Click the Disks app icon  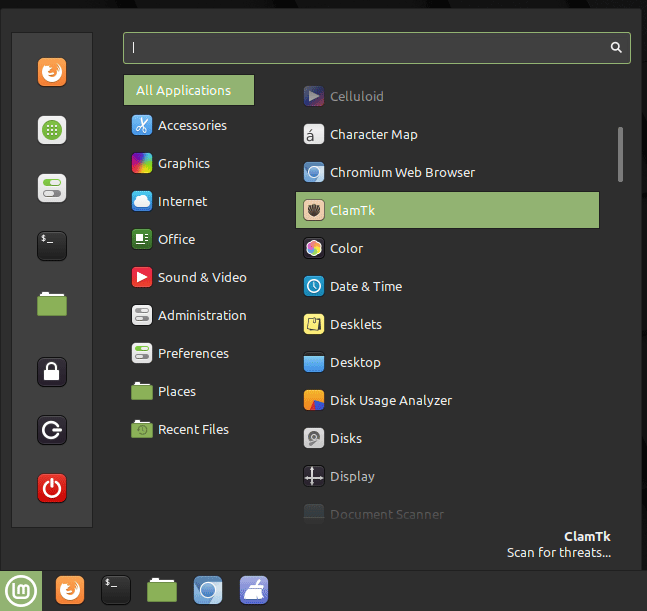pos(314,438)
